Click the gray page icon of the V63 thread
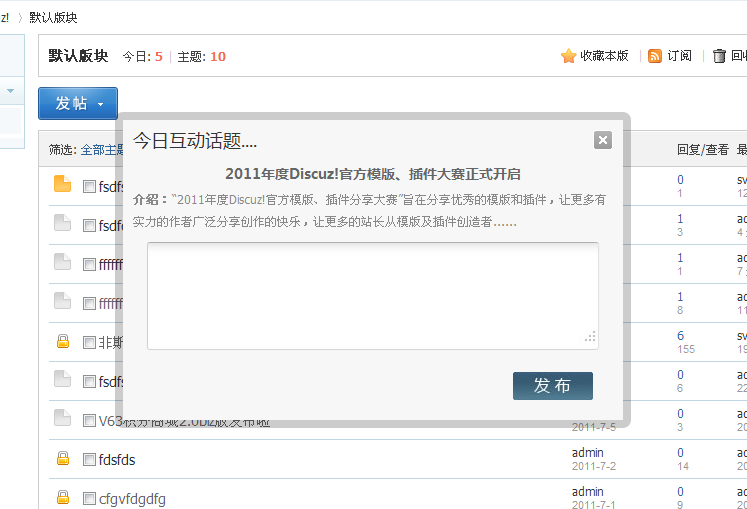The image size is (747, 509). (62, 417)
